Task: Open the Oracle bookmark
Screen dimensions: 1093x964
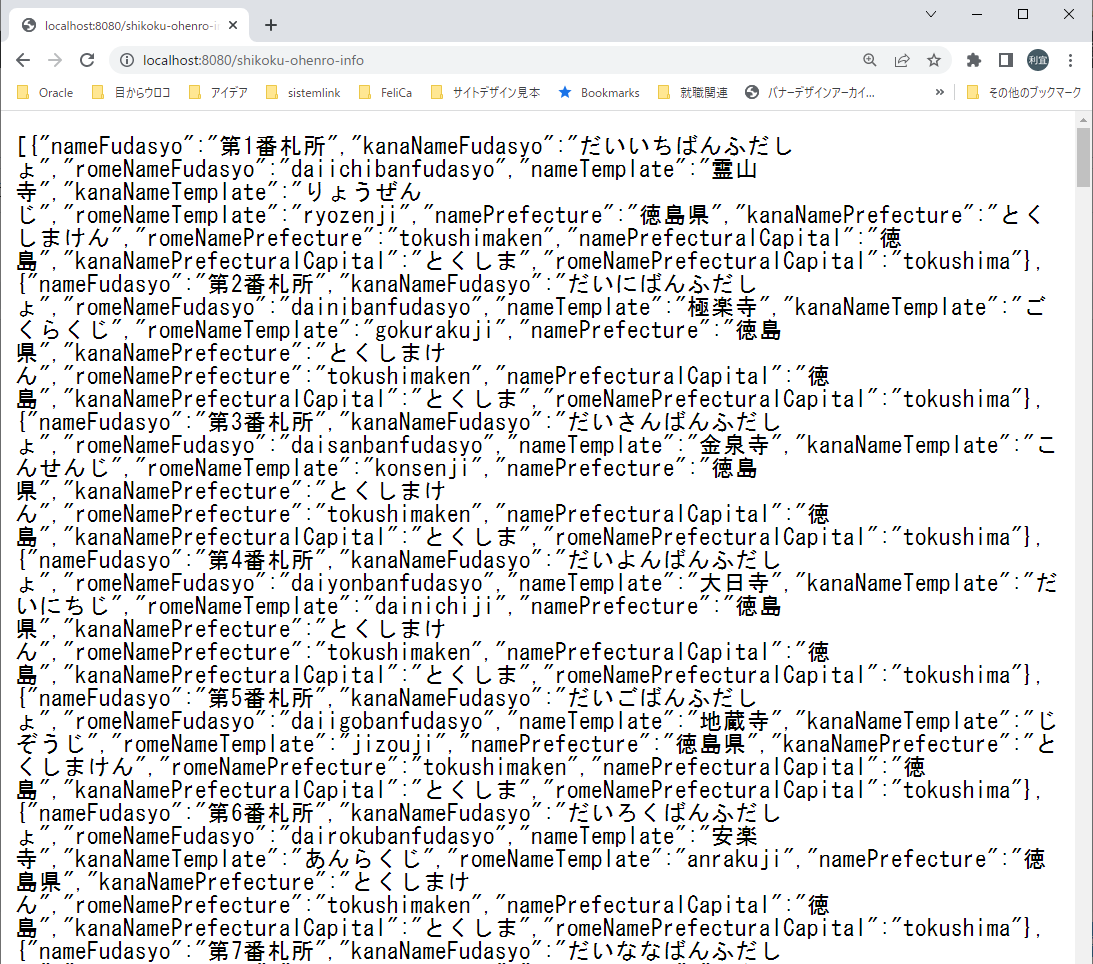Action: (x=44, y=92)
